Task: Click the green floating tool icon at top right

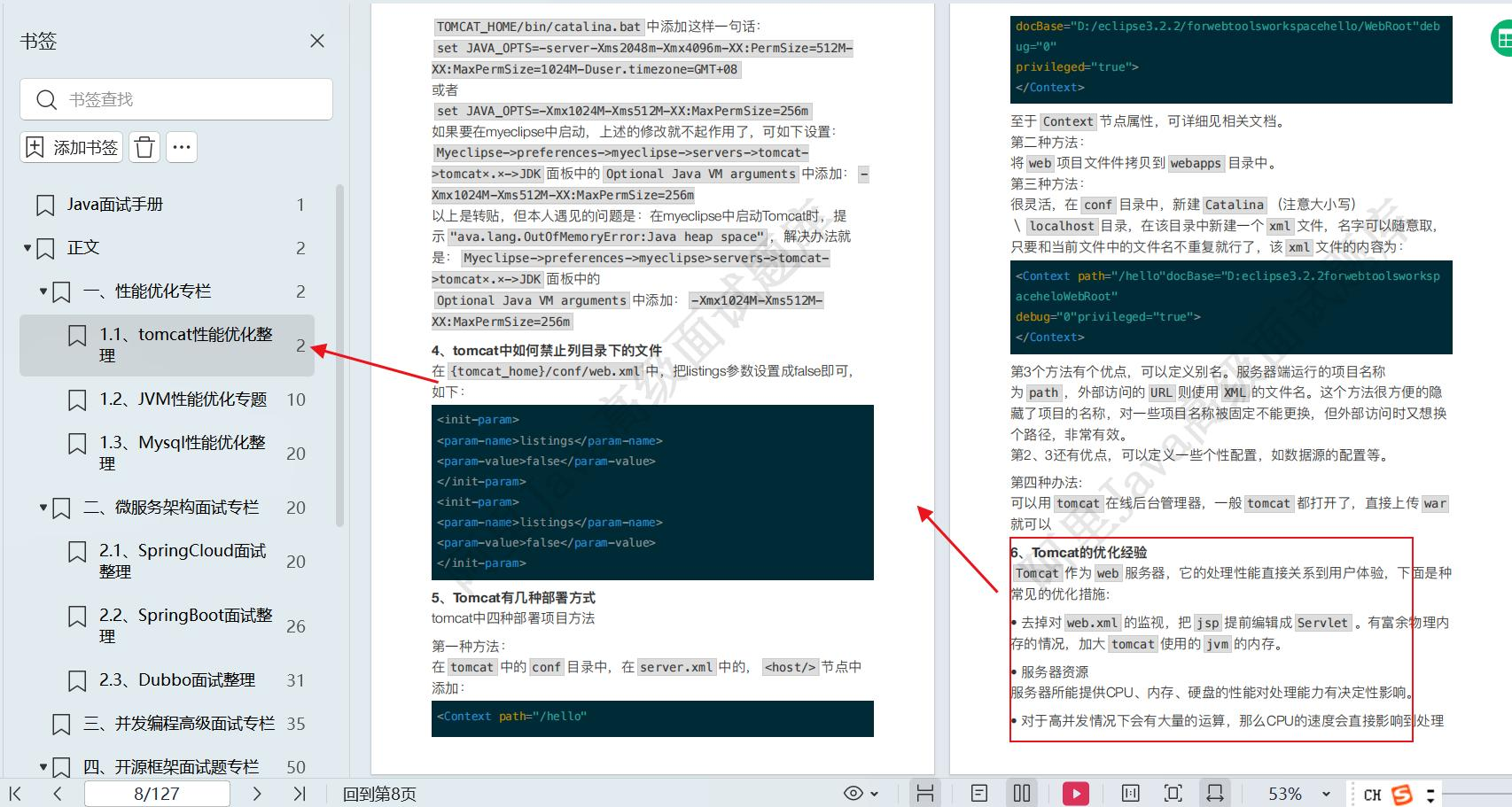Action: pos(1501,39)
